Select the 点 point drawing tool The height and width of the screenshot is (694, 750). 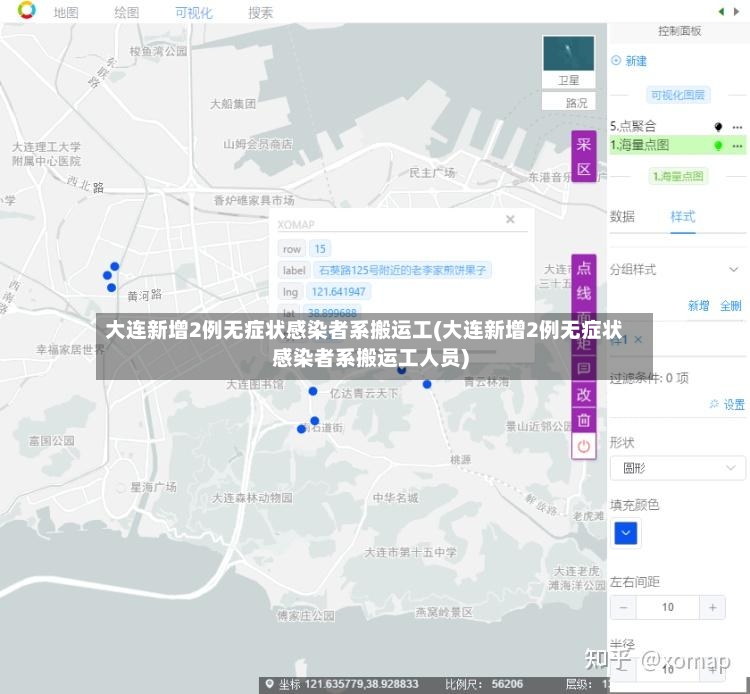click(x=584, y=268)
